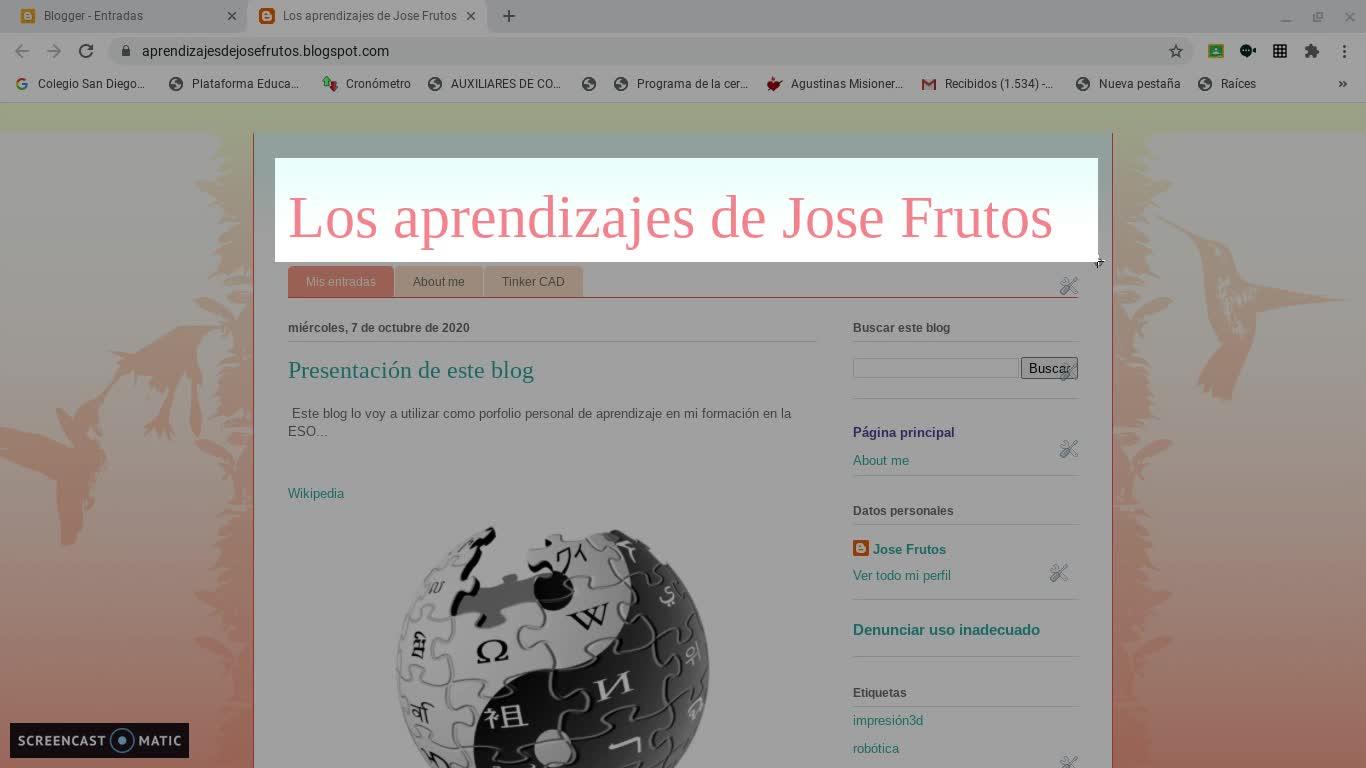Open the grid view extension icon
The image size is (1366, 768).
tap(1280, 51)
